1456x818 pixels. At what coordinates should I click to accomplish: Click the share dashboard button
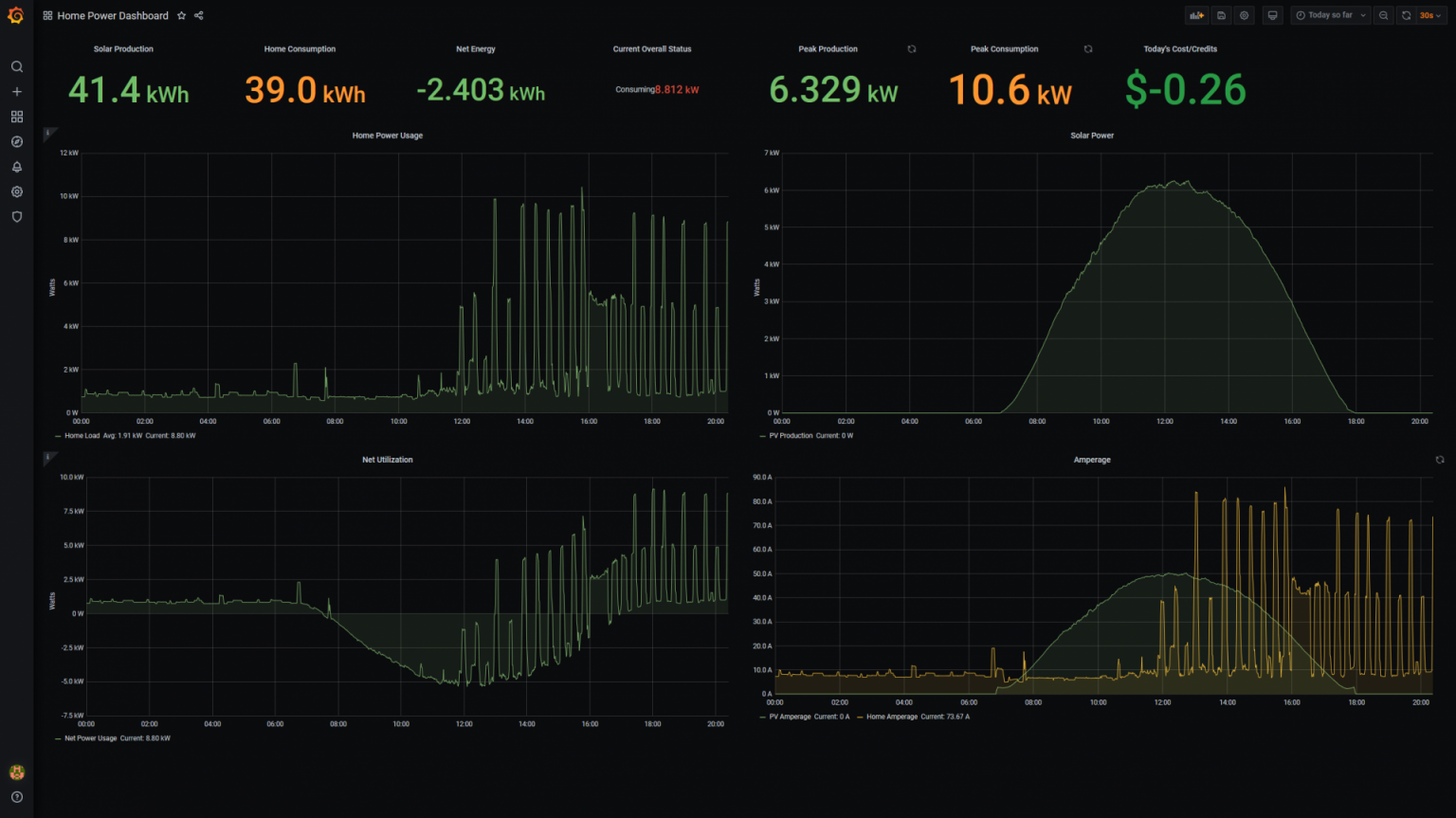(198, 15)
